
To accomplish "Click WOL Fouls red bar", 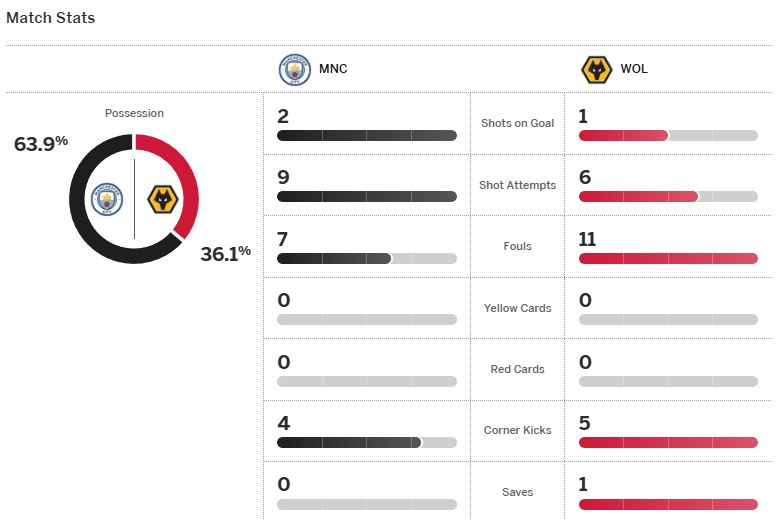I will [x=668, y=258].
